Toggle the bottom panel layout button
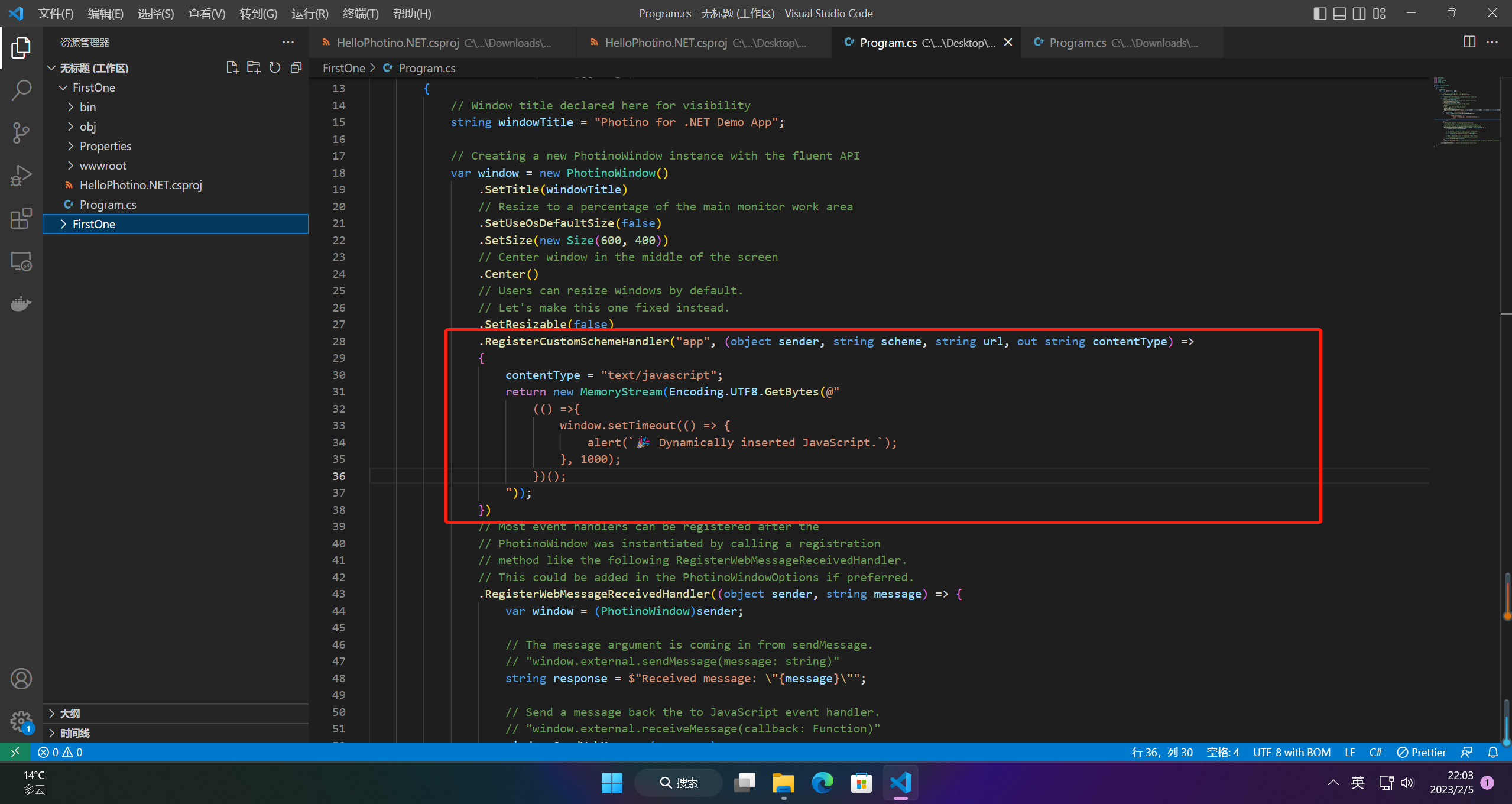 1339,14
